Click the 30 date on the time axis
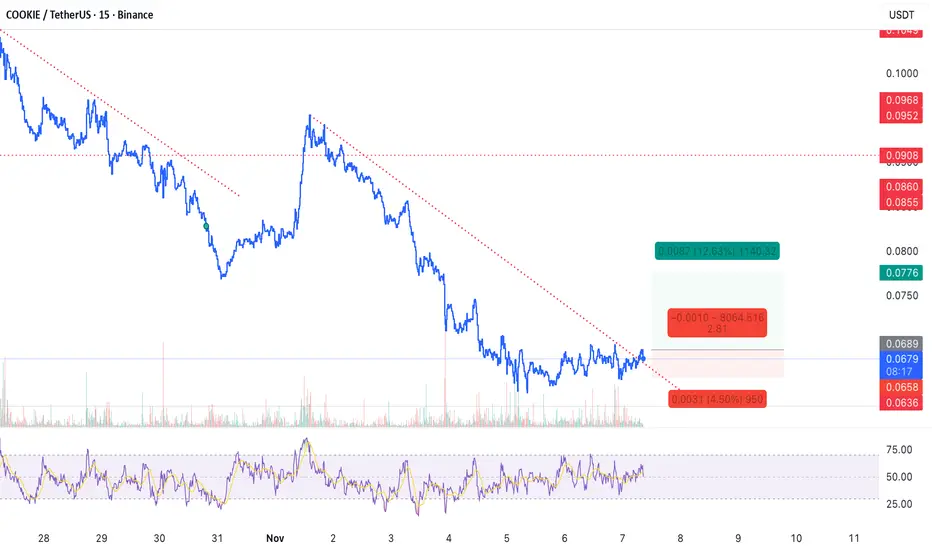 [159, 538]
